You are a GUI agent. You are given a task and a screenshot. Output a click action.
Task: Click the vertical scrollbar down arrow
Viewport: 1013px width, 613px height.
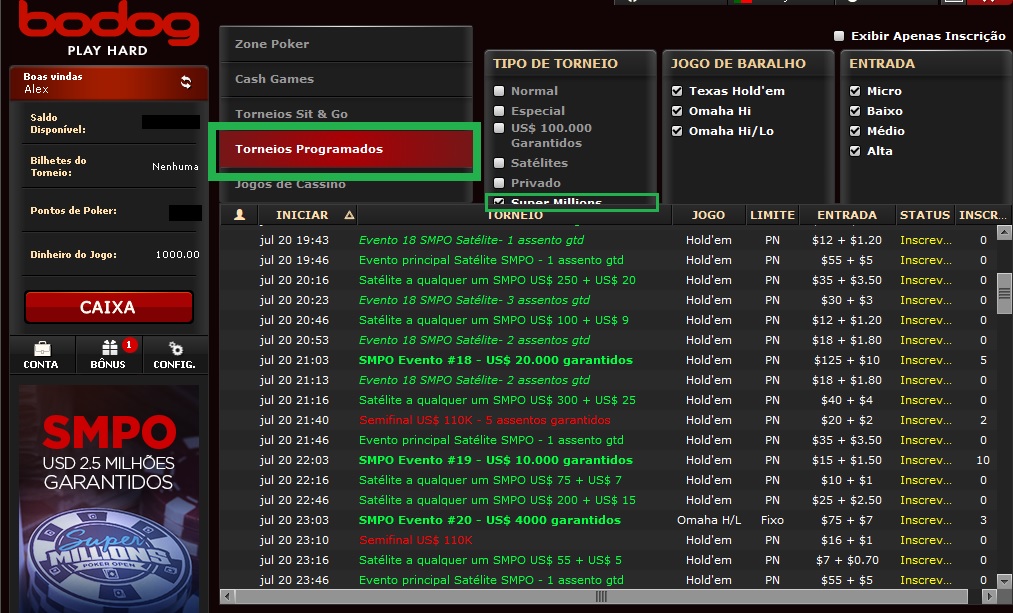[1004, 581]
